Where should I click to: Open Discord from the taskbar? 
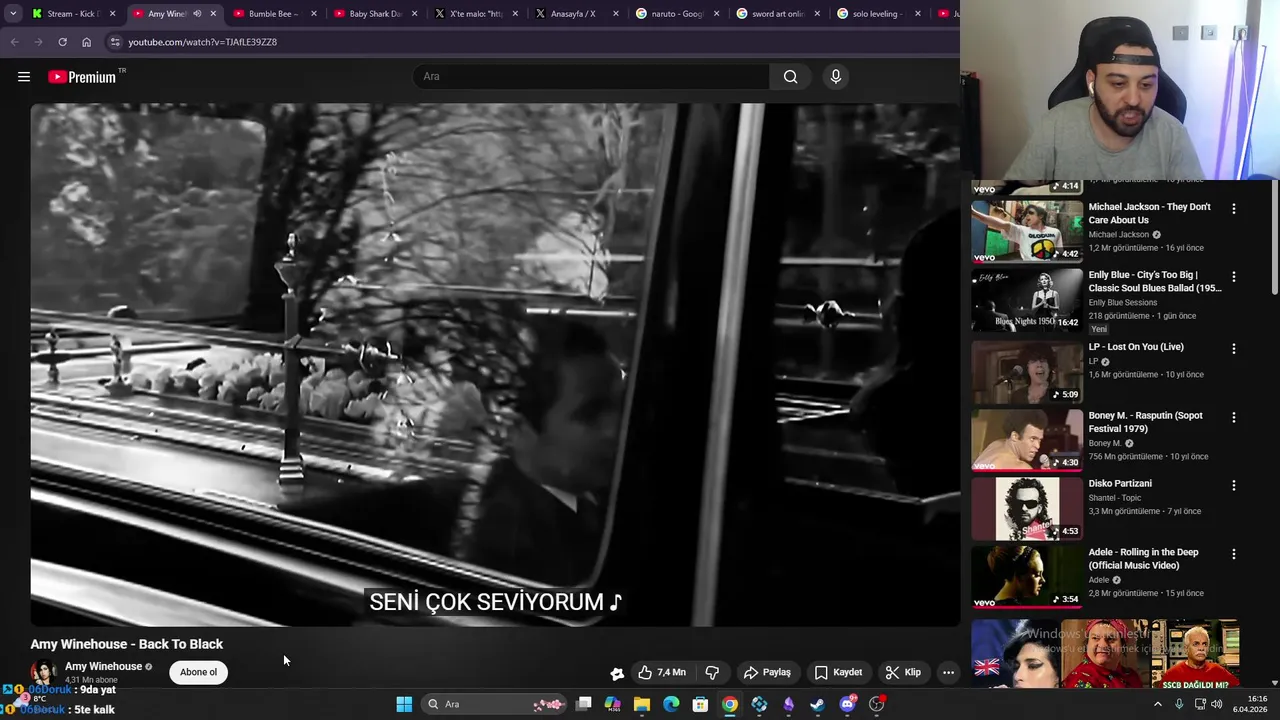[847, 704]
